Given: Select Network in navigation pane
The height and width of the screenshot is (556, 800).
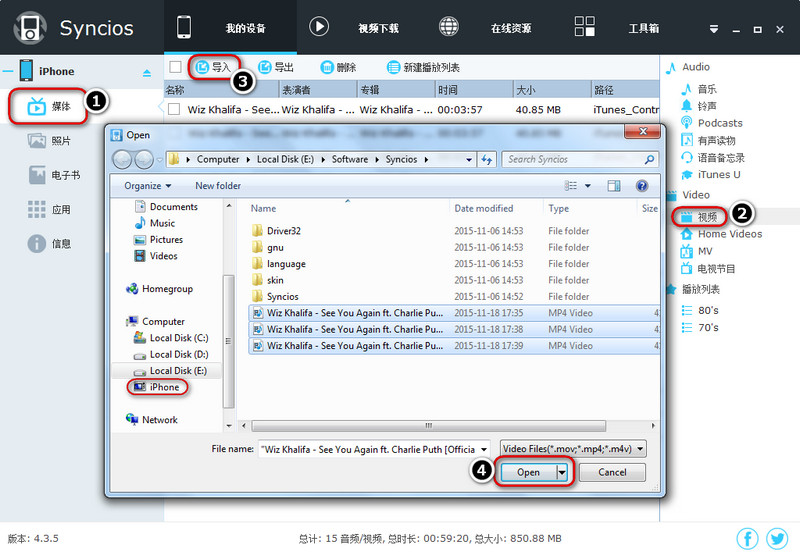Looking at the screenshot, I should pyautogui.click(x=152, y=420).
